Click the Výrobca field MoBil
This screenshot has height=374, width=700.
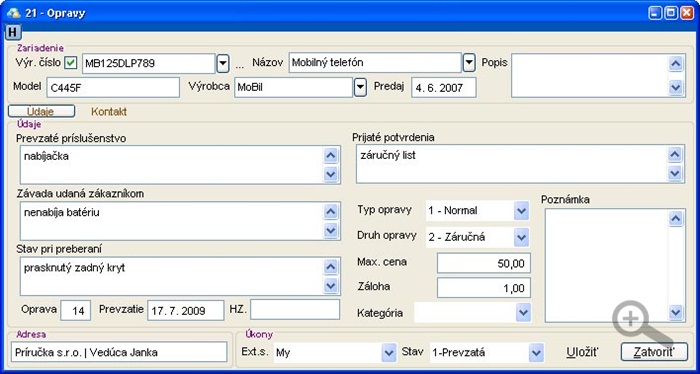(x=294, y=87)
